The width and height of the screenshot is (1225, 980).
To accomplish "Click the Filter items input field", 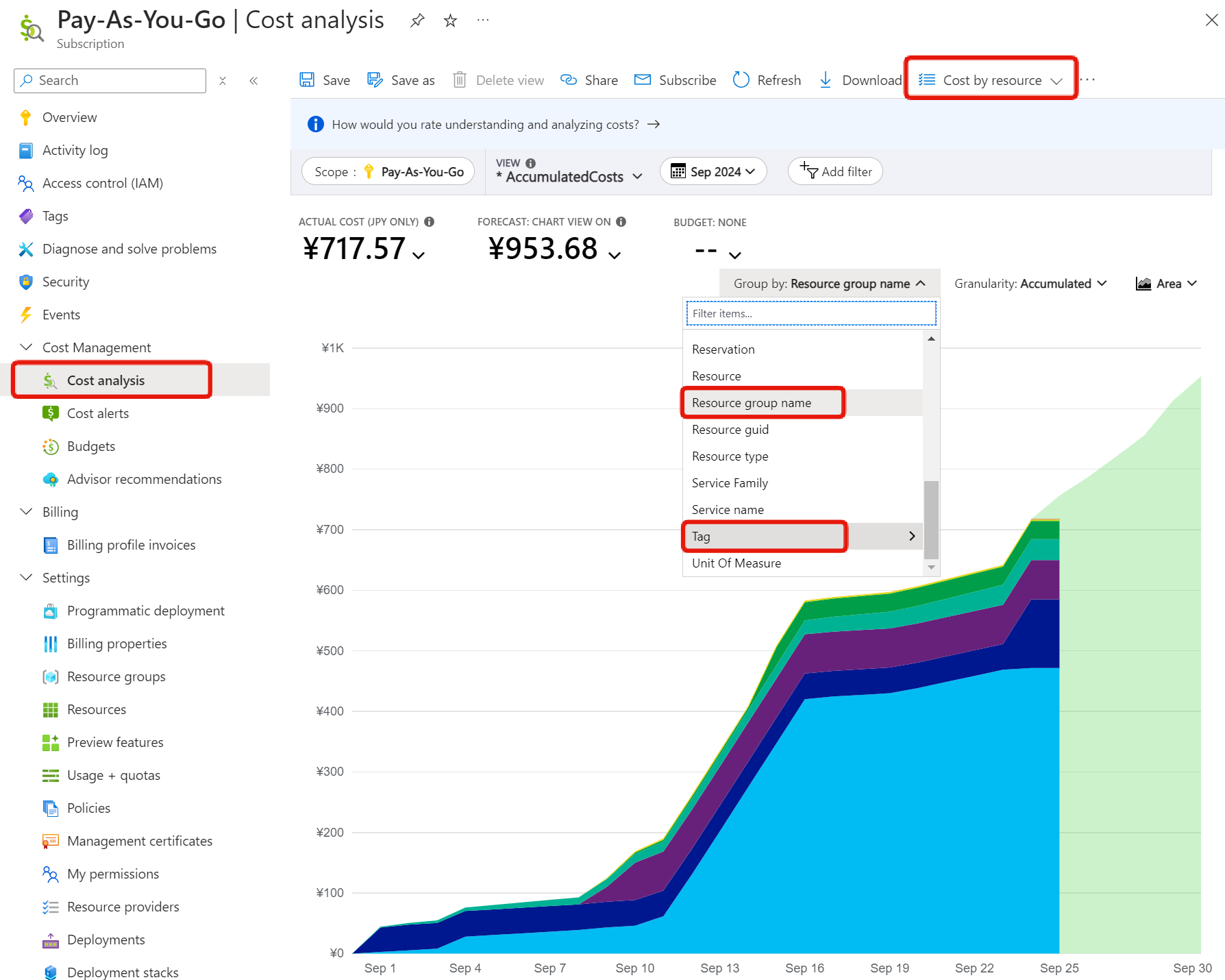I will (811, 313).
